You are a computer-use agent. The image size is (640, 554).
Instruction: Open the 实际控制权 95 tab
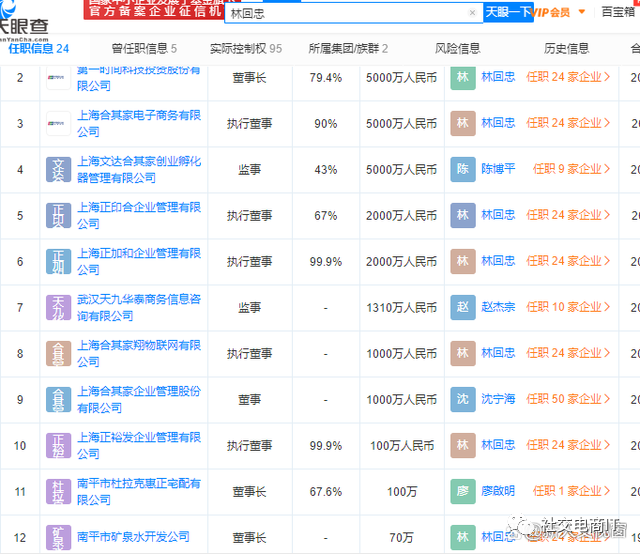click(246, 49)
